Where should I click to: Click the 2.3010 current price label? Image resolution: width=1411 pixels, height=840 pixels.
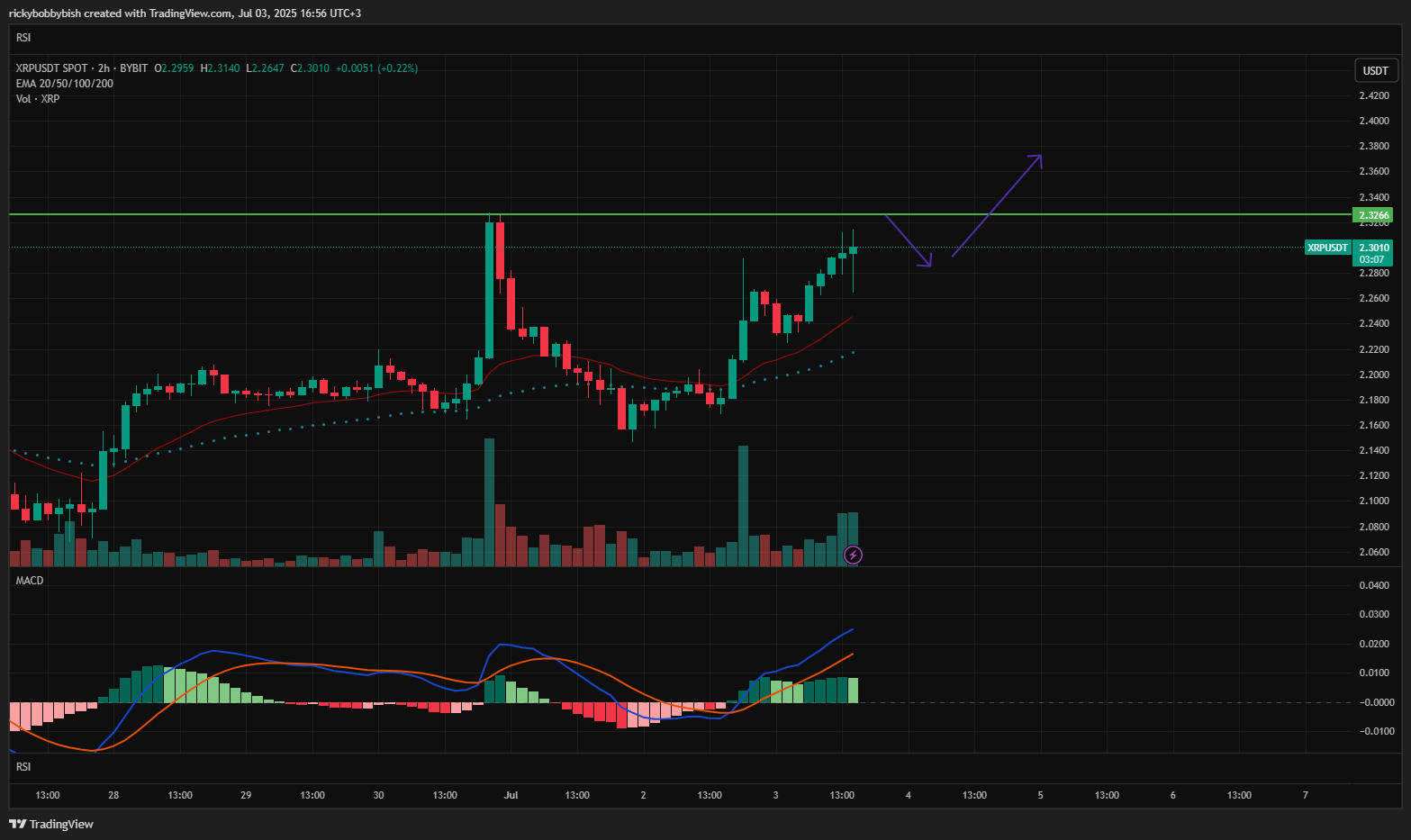(x=1373, y=248)
